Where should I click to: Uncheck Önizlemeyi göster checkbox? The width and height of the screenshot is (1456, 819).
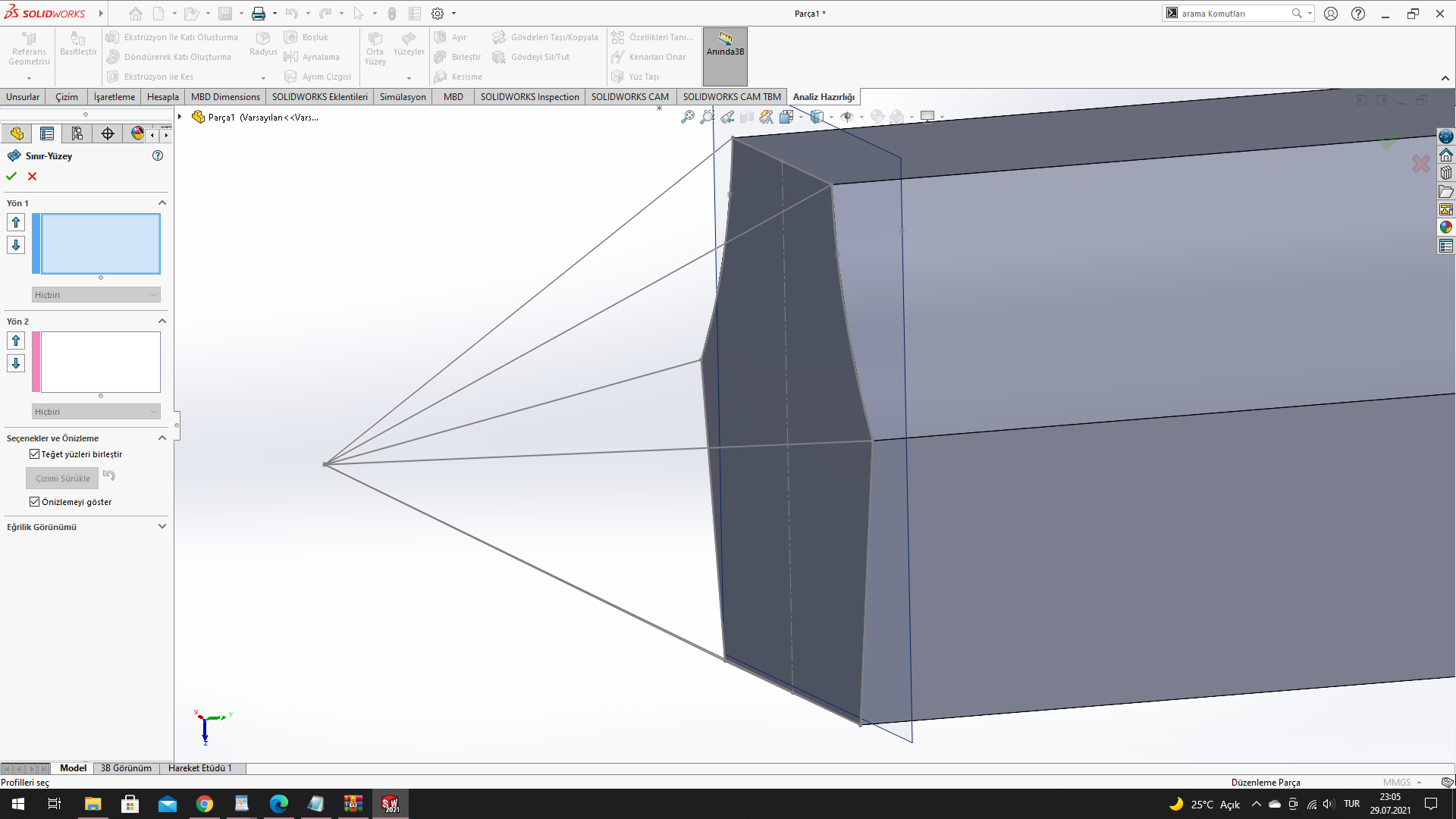pos(34,502)
